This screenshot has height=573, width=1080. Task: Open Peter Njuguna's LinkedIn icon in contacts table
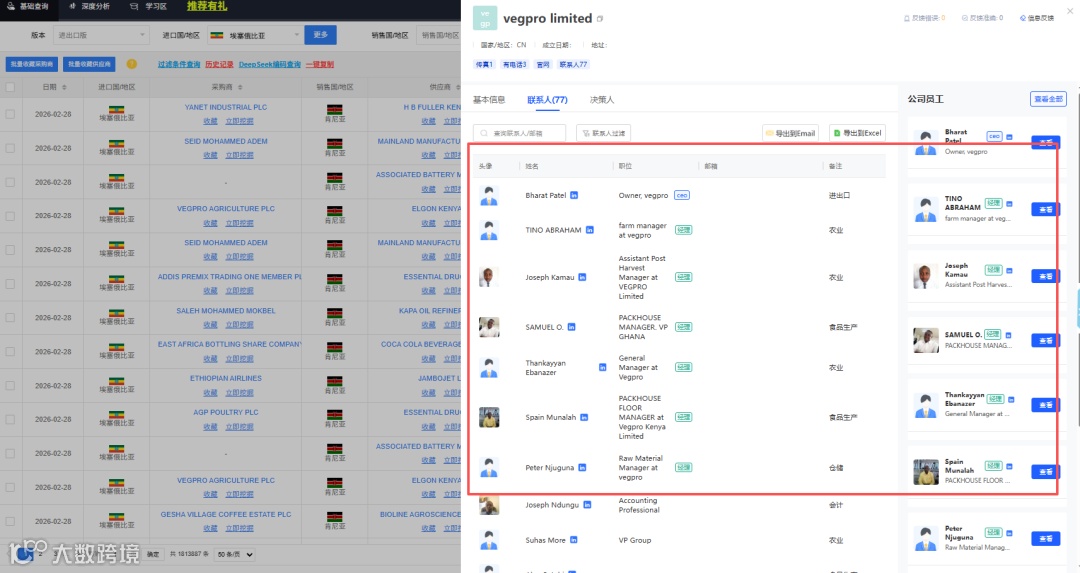tap(582, 468)
